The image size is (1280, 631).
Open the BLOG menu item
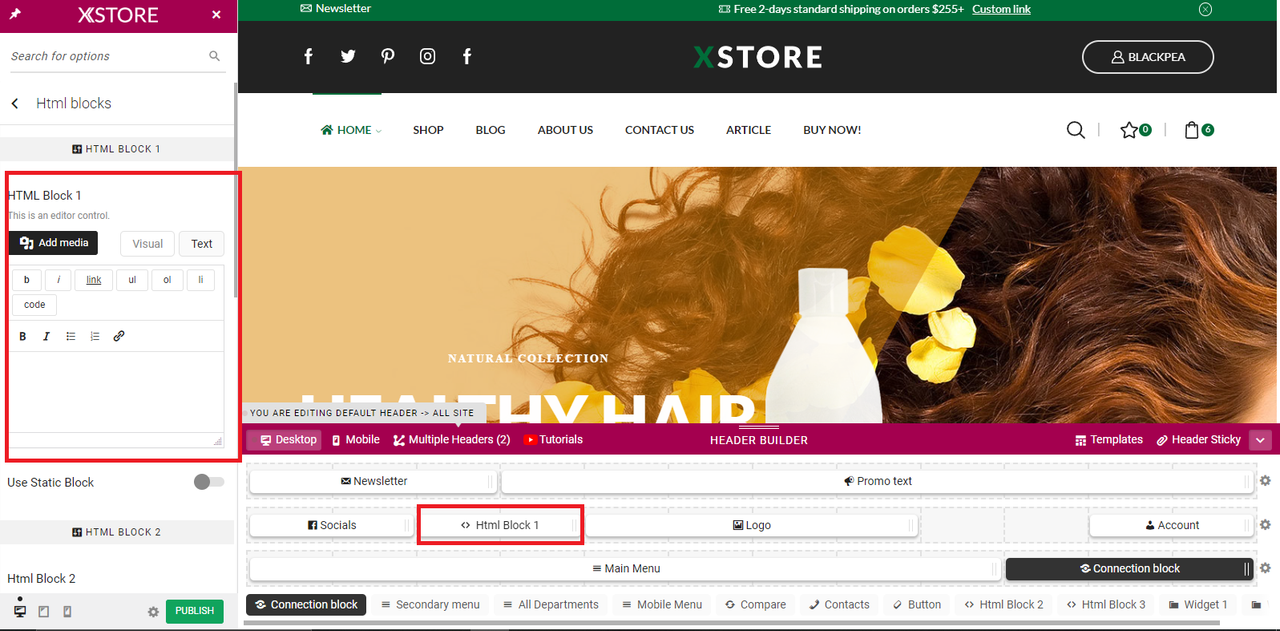tap(490, 130)
